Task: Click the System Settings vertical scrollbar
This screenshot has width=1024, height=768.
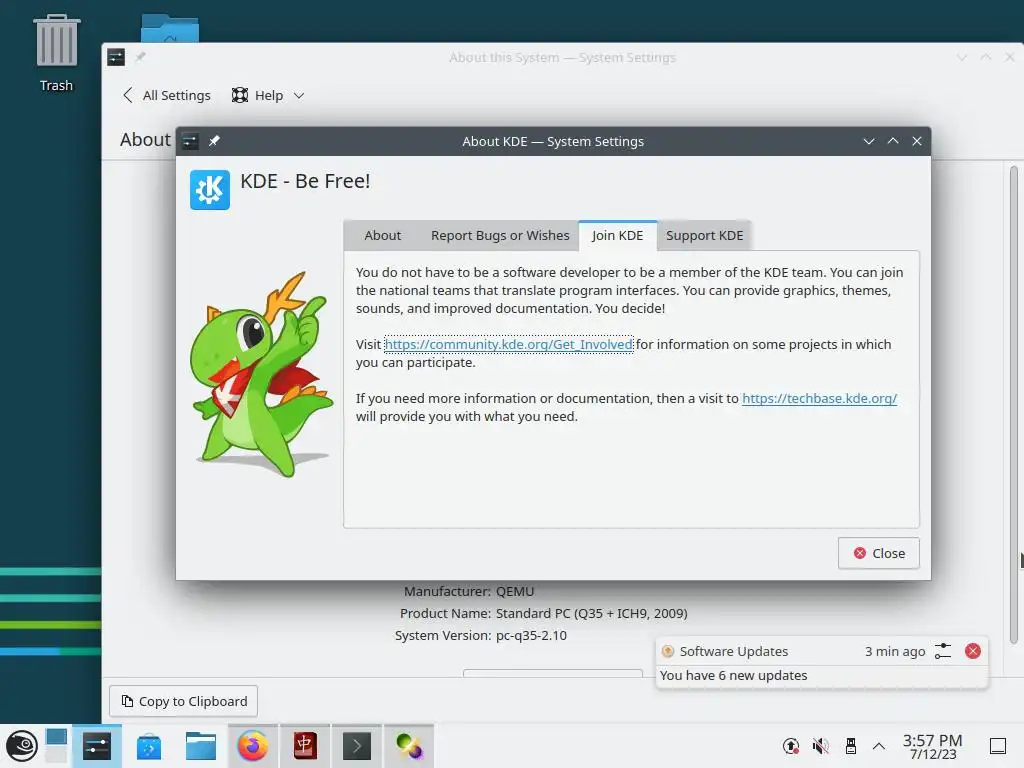Action: (1014, 405)
